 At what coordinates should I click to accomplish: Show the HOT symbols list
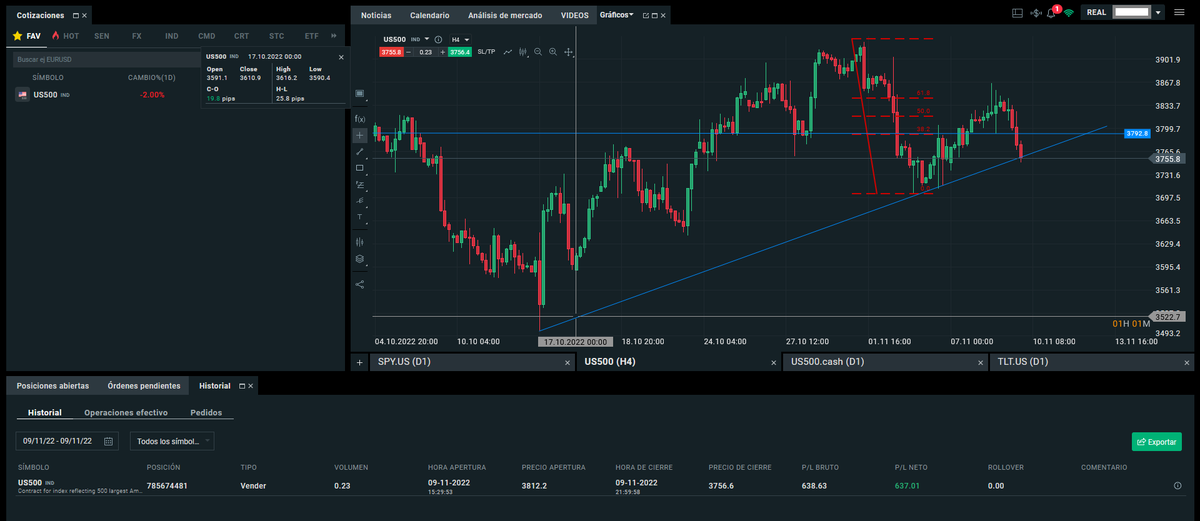65,35
